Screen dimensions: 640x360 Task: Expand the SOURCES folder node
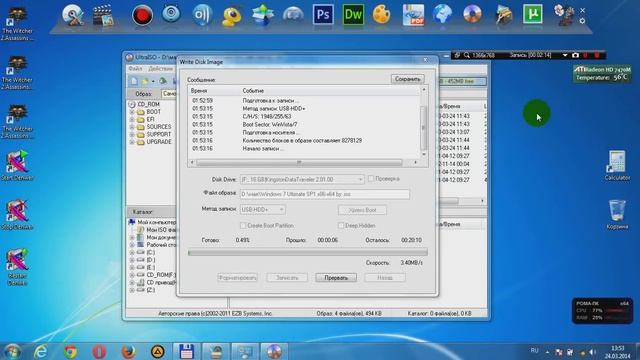(132, 127)
